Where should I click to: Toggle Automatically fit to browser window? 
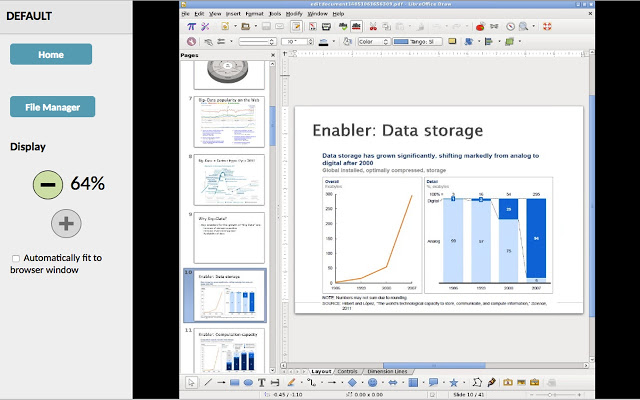coord(16,258)
